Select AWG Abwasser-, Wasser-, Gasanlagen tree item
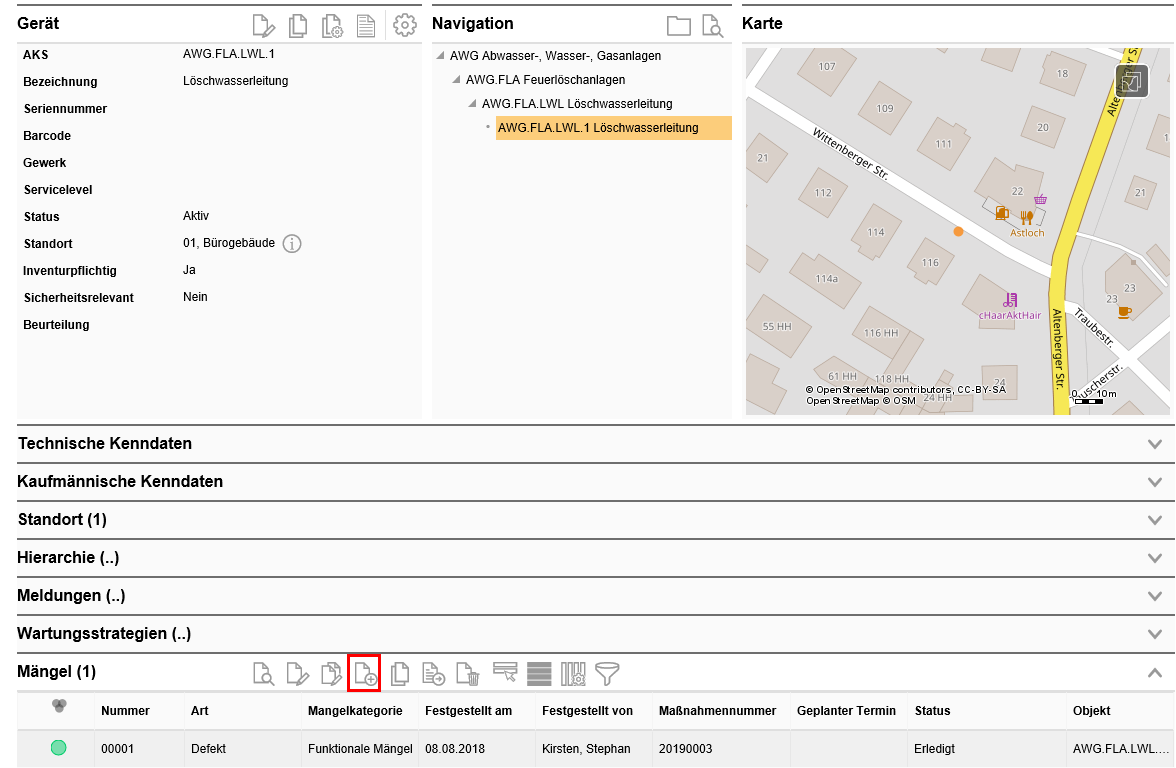The image size is (1176, 768). tap(555, 56)
